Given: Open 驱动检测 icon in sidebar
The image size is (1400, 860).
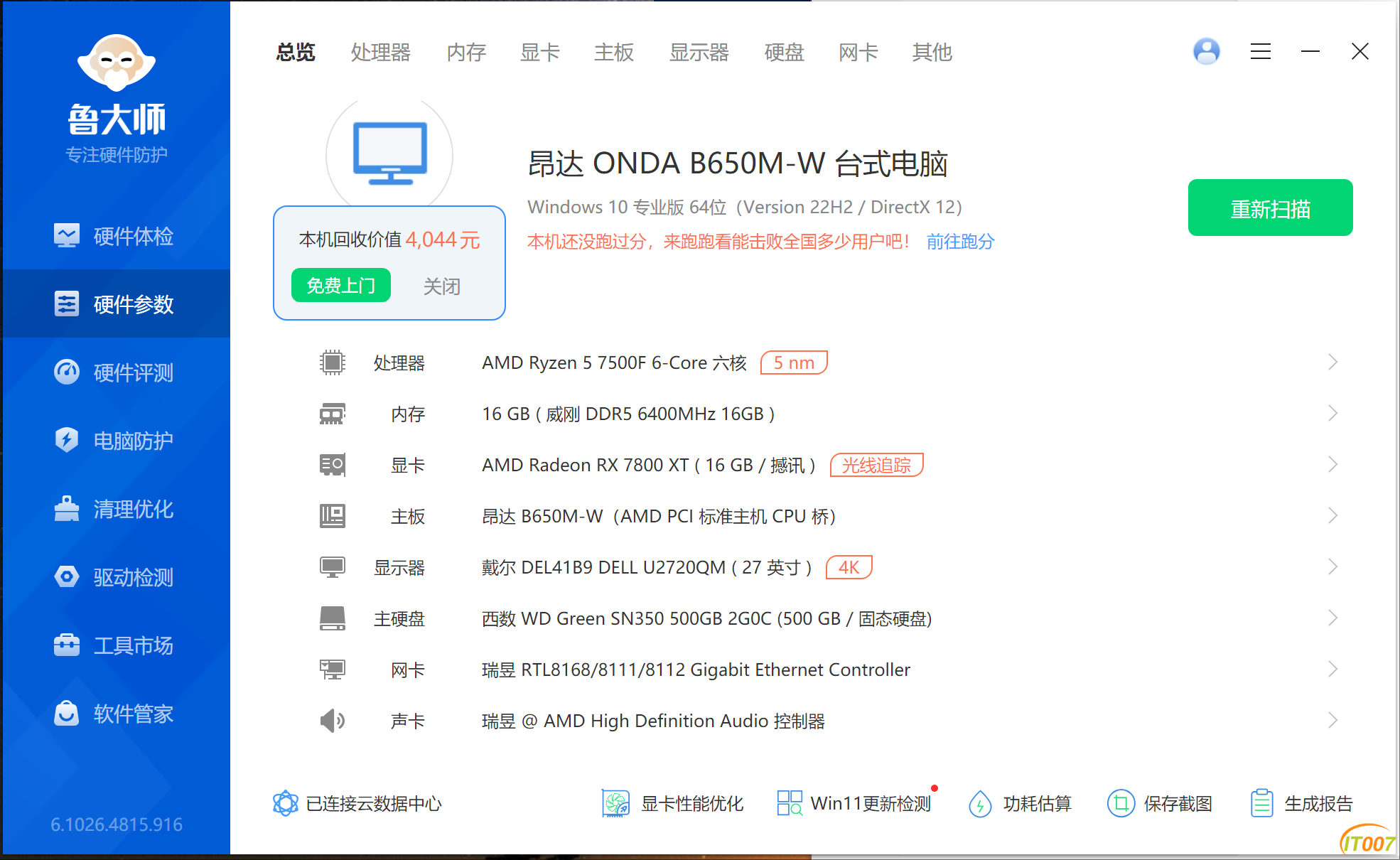Looking at the screenshot, I should click(67, 577).
